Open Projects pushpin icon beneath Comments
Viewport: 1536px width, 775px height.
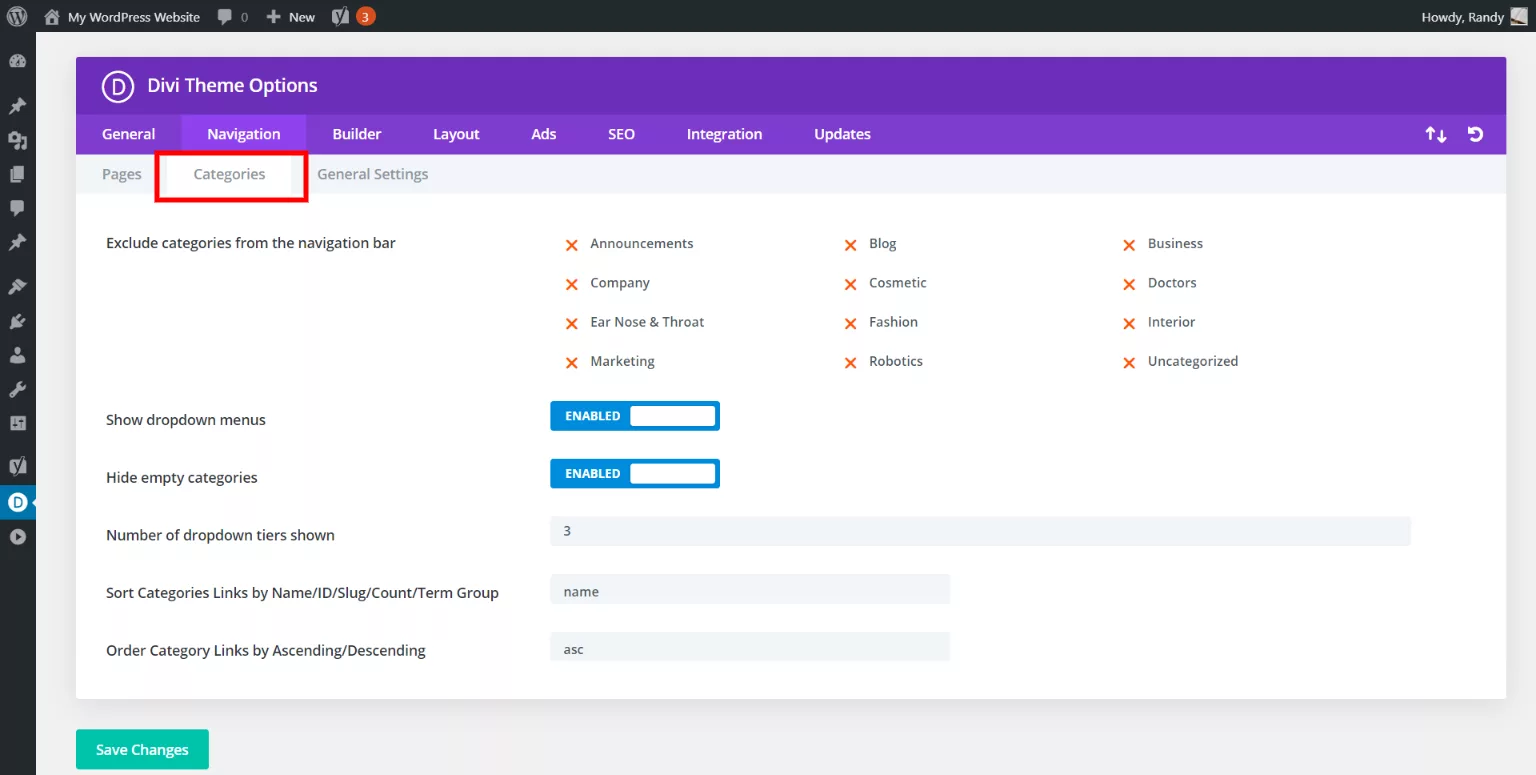[x=17, y=242]
